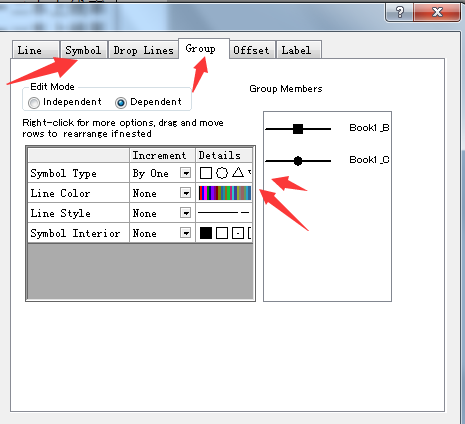Click the solid black Symbol Interior icon
The height and width of the screenshot is (424, 465).
[x=206, y=233]
